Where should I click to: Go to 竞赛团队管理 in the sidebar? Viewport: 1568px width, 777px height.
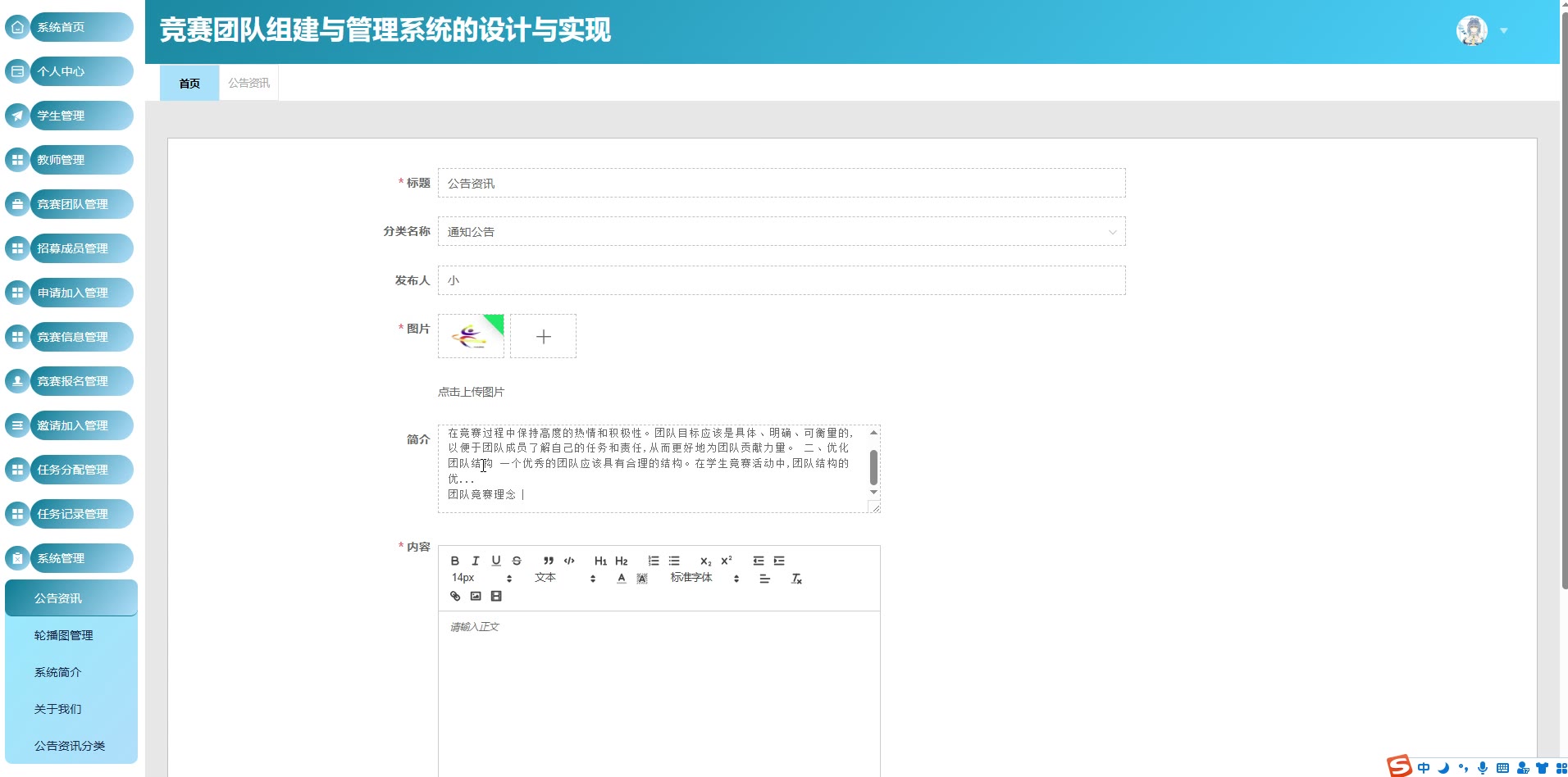[x=72, y=204]
